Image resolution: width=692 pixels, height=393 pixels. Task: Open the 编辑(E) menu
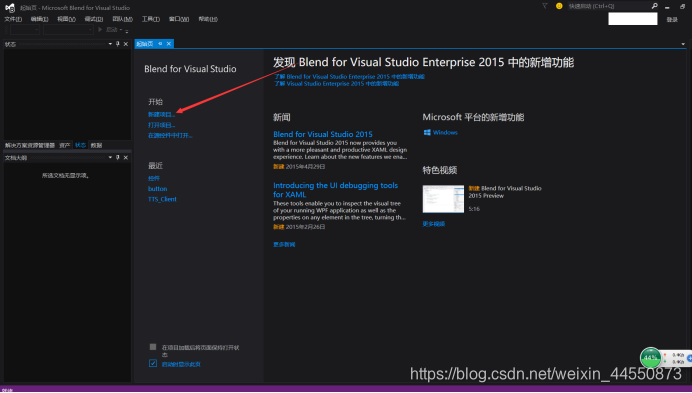(x=39, y=19)
